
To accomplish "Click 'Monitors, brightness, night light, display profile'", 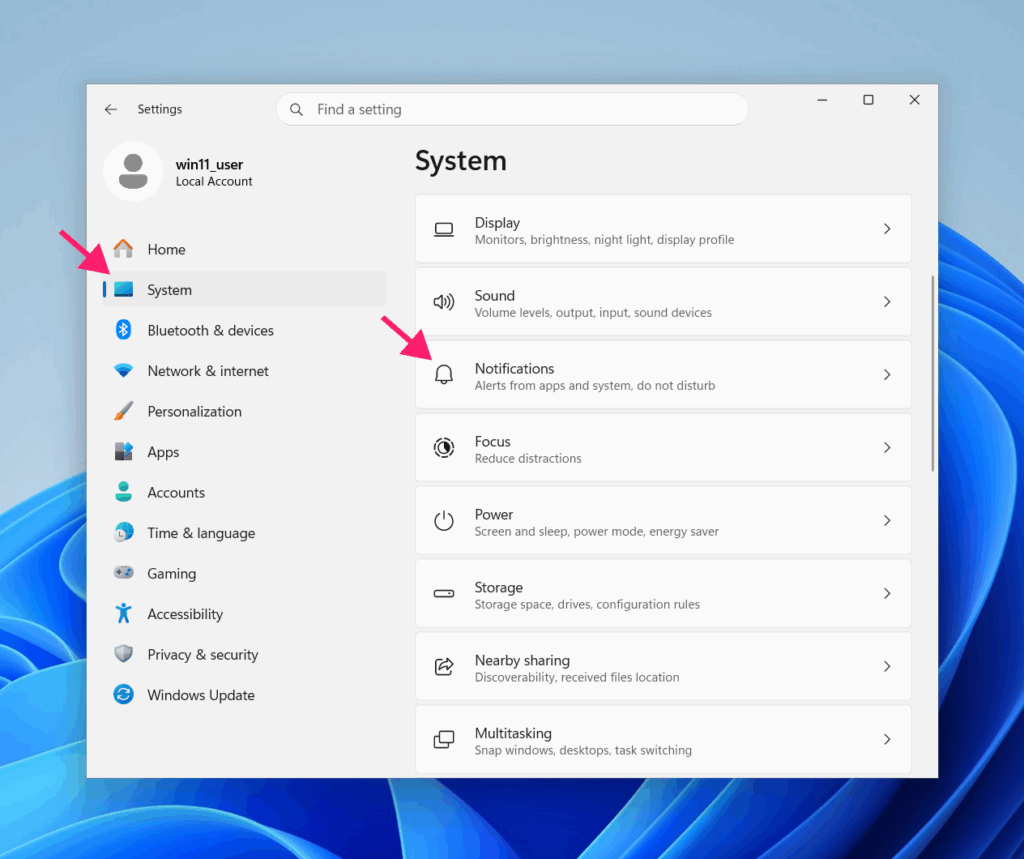I will 604,240.
